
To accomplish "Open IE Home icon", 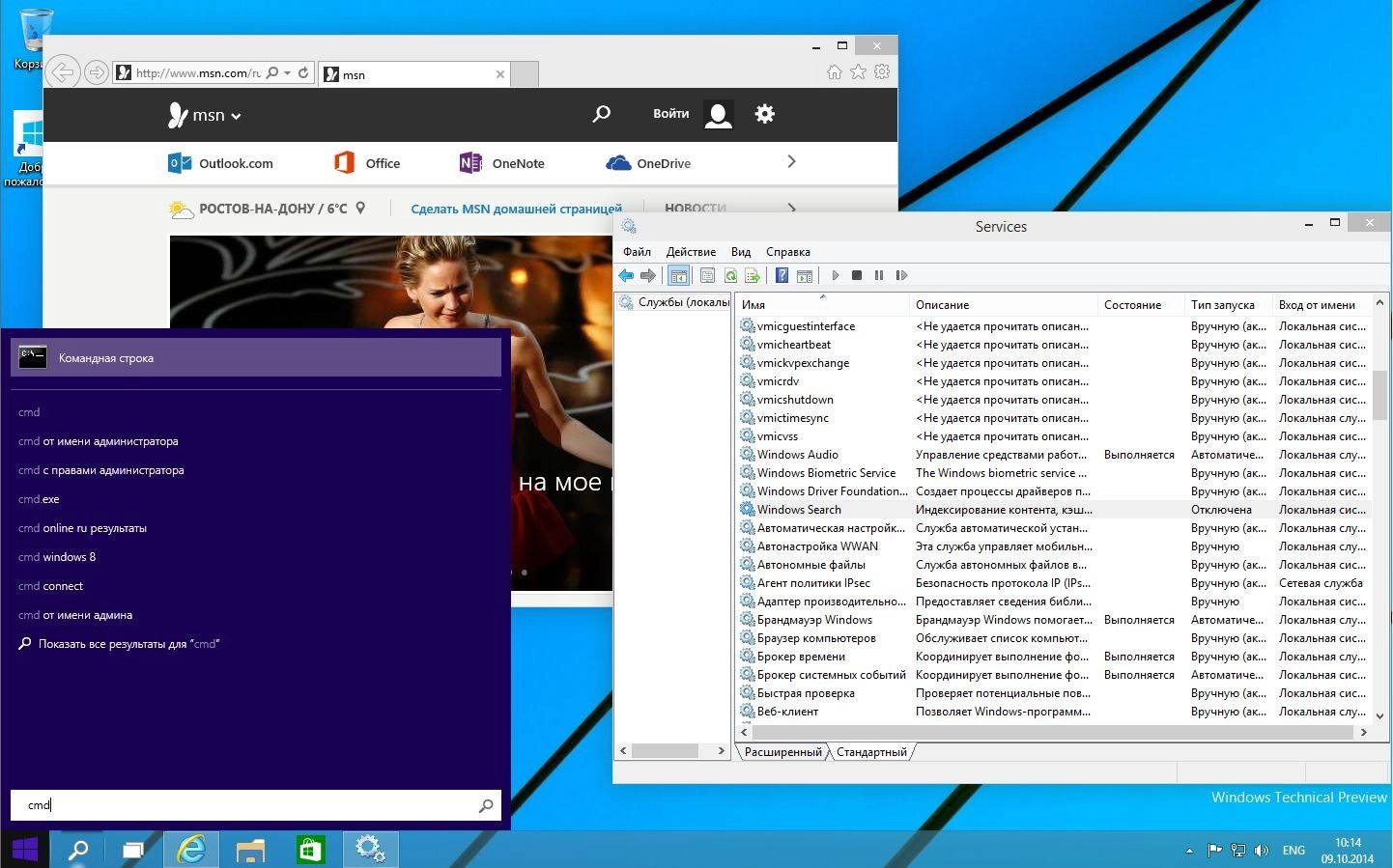I will tap(835, 71).
